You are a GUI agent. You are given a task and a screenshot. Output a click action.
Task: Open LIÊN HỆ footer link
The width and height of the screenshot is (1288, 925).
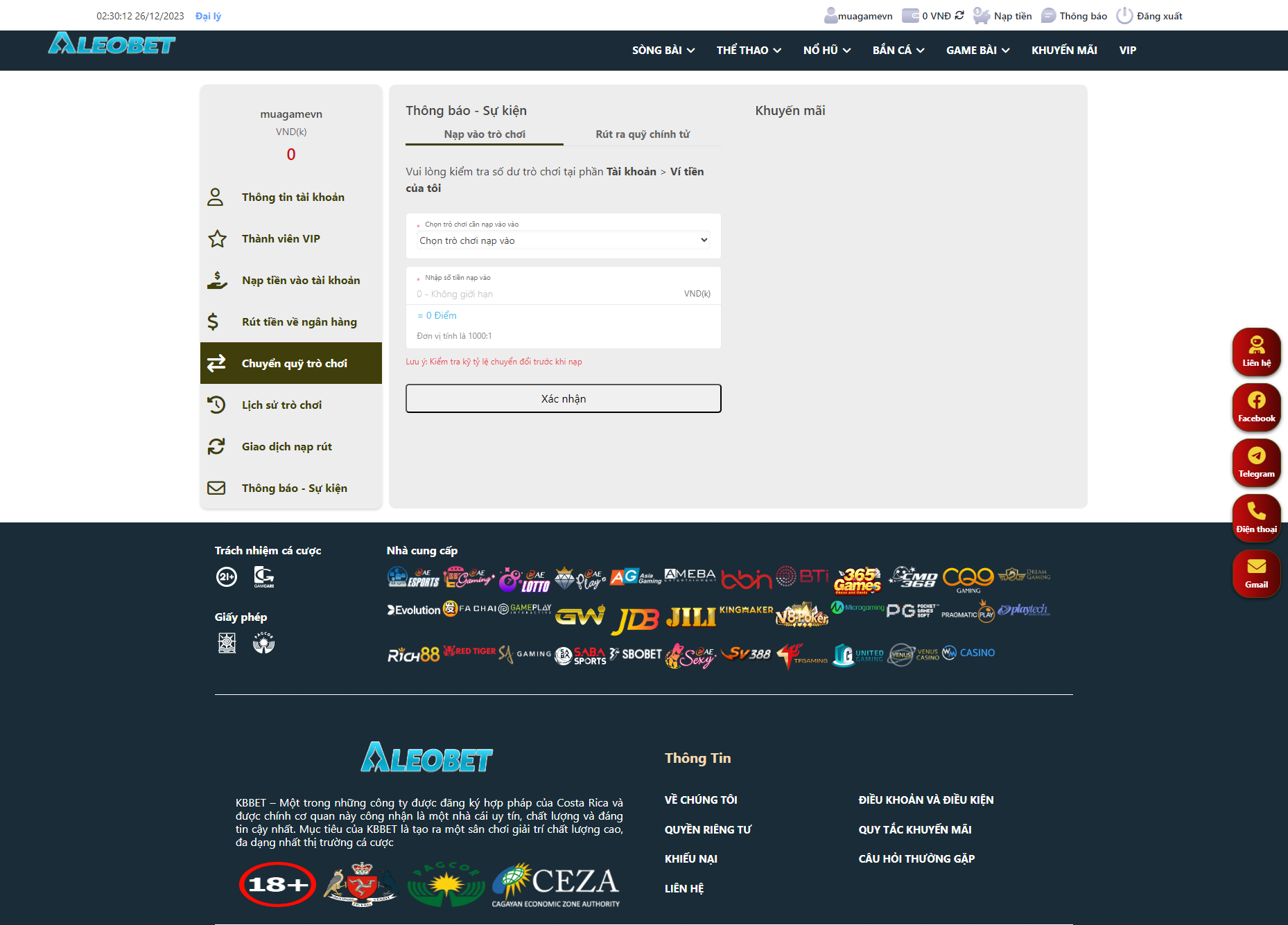[684, 888]
